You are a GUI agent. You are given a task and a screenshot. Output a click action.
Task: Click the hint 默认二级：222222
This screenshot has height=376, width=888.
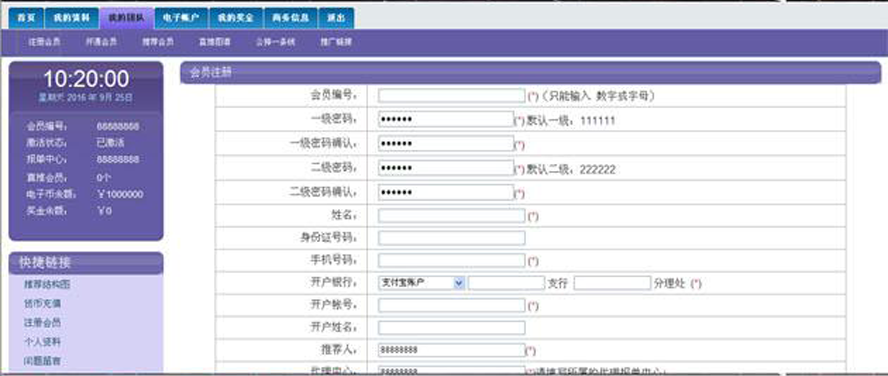click(571, 169)
